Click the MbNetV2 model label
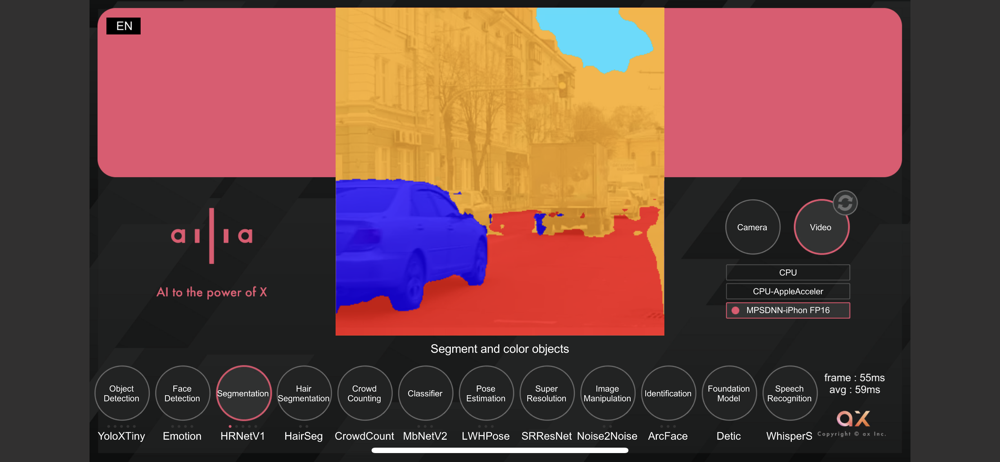The image size is (1000, 462). (425, 436)
